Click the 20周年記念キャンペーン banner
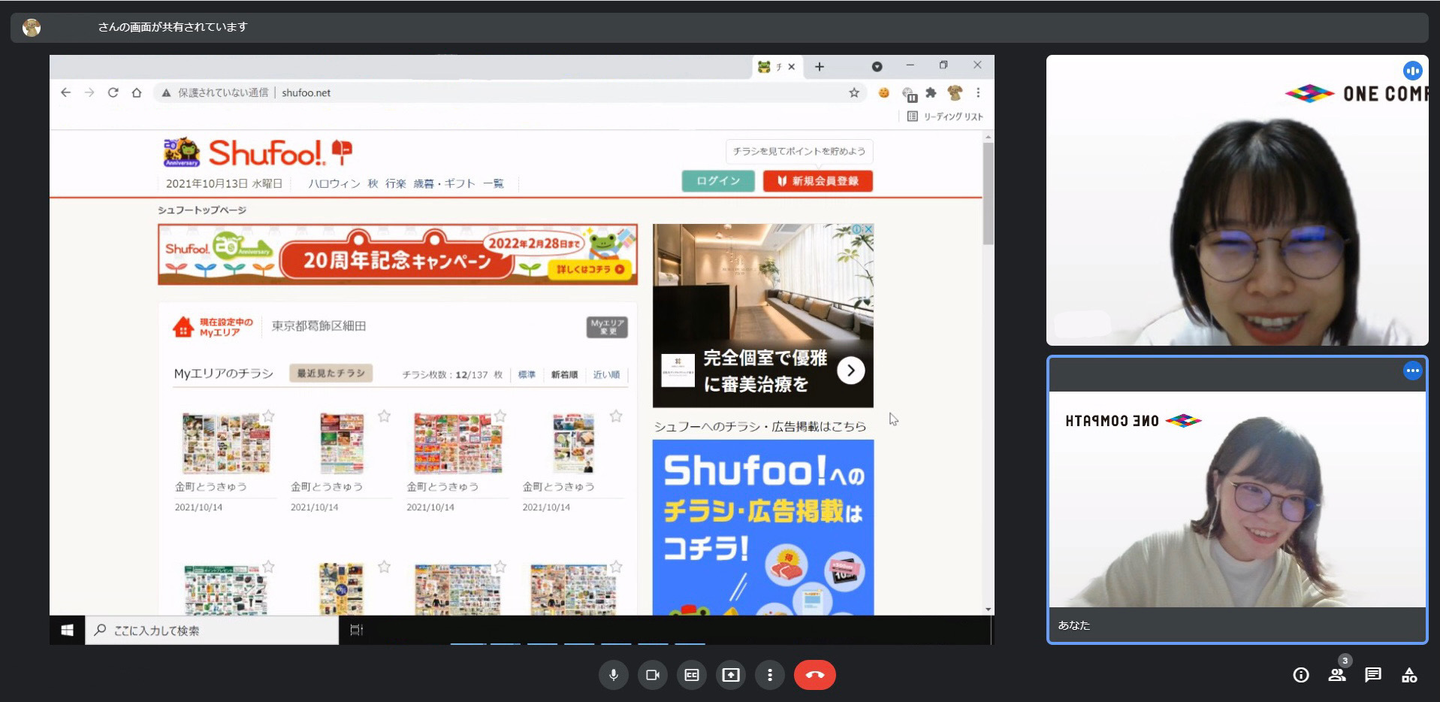The width and height of the screenshot is (1440, 702). [x=397, y=254]
